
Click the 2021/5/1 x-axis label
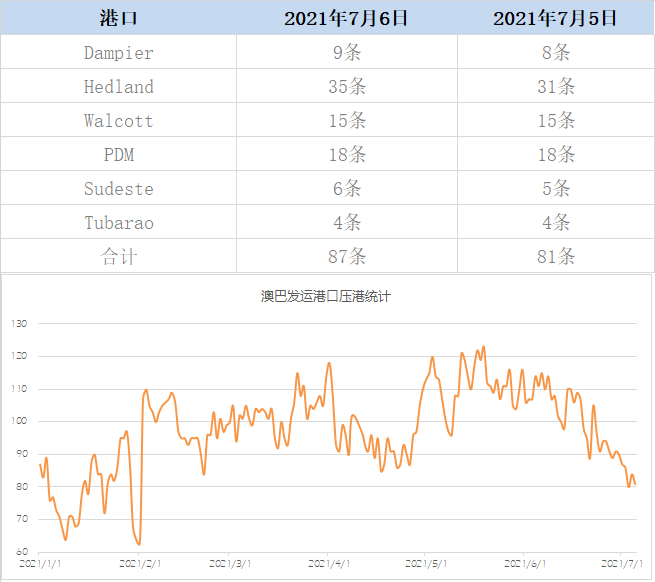pyautogui.click(x=426, y=564)
